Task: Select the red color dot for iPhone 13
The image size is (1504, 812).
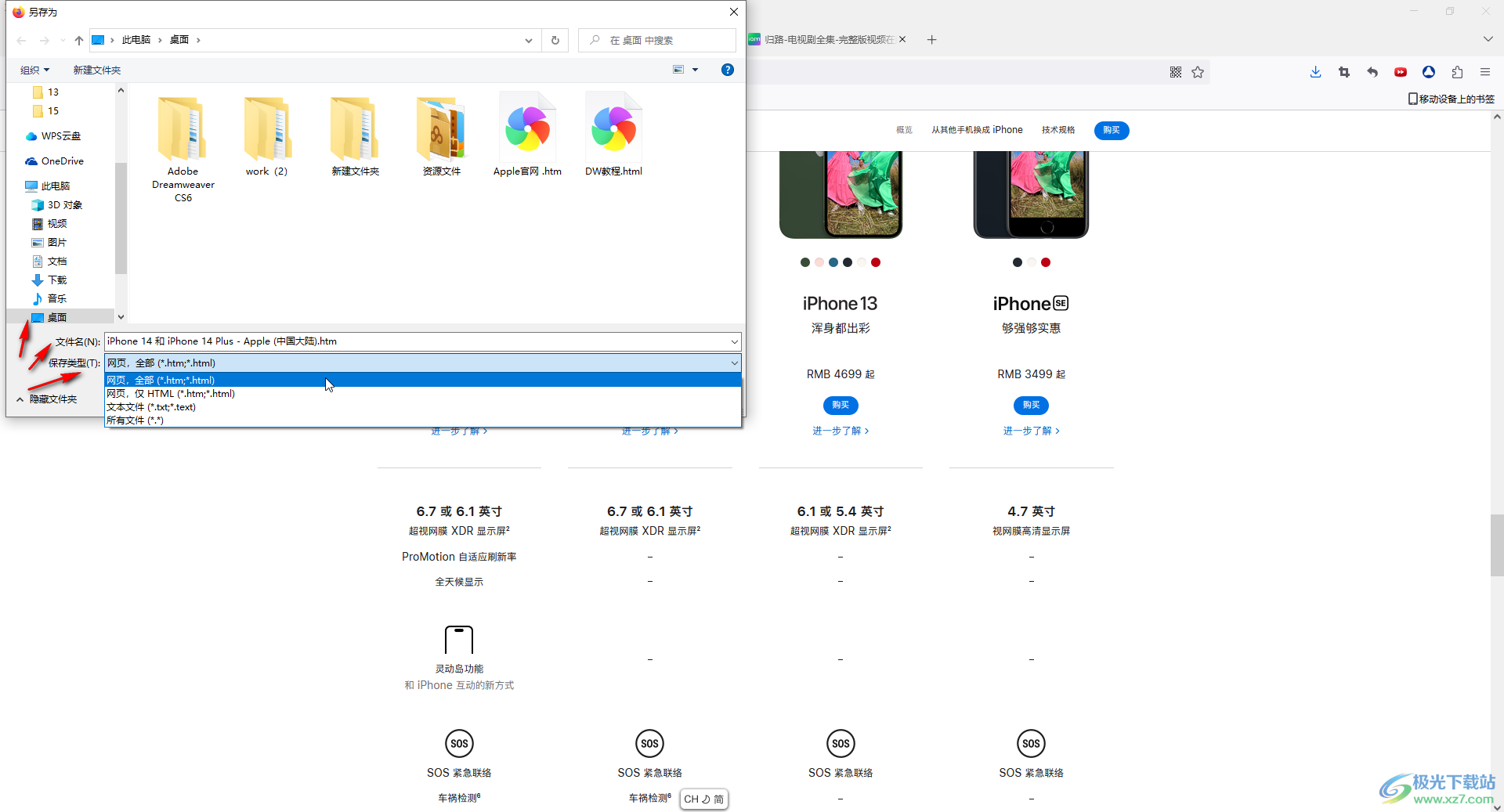Action: 876,262
